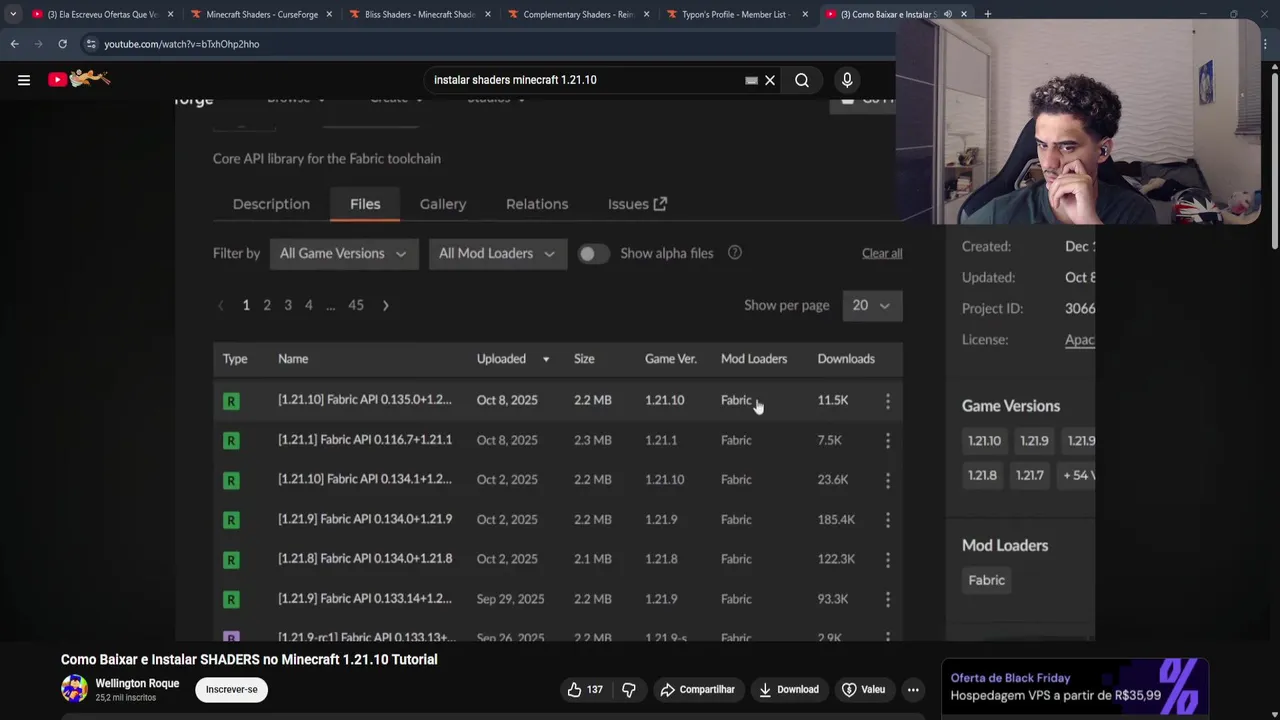The height and width of the screenshot is (720, 1280).
Task: Click the search magnifier button
Action: click(x=802, y=80)
